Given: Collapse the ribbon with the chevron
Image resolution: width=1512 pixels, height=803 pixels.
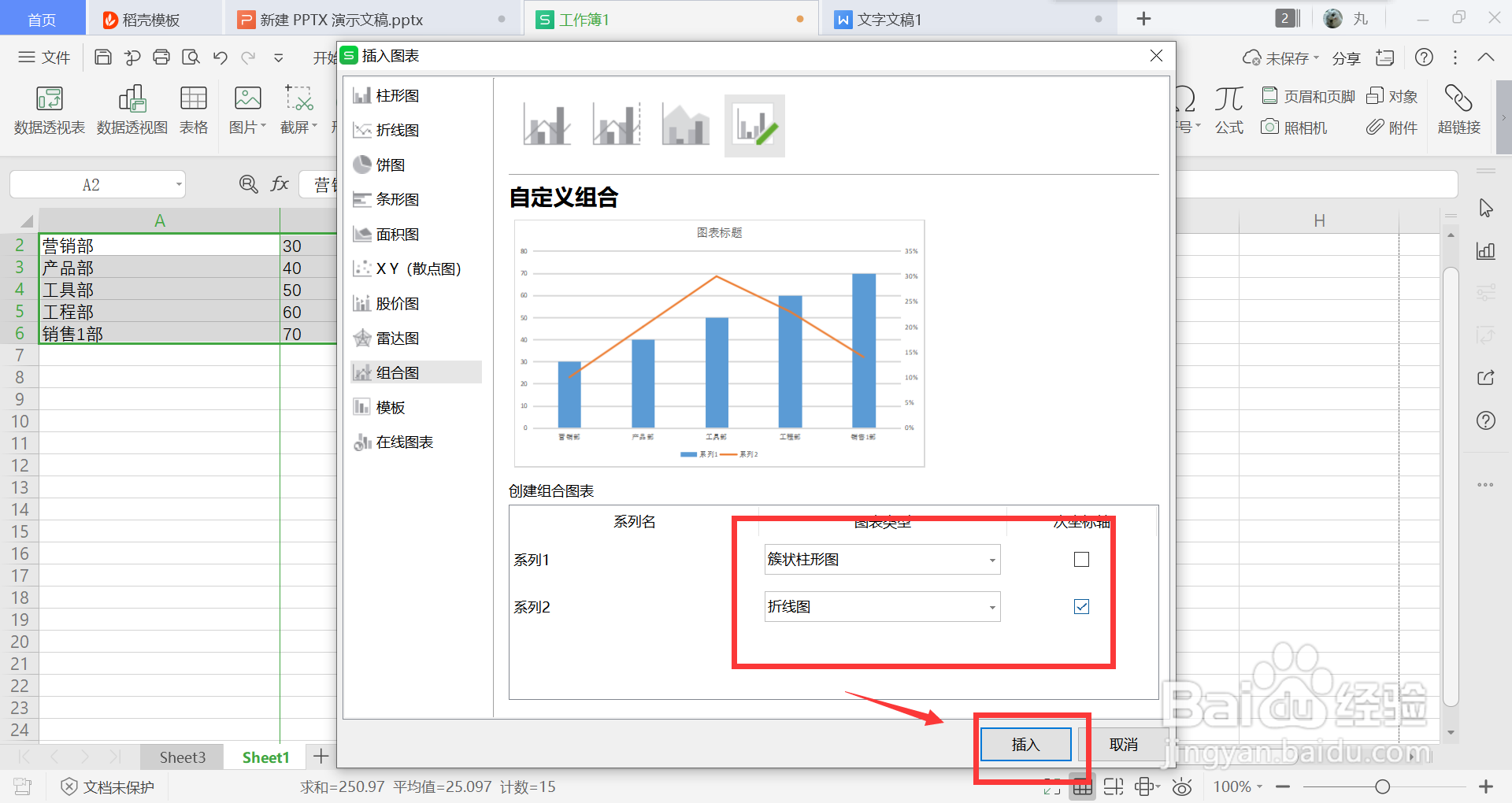Looking at the screenshot, I should 1486,57.
